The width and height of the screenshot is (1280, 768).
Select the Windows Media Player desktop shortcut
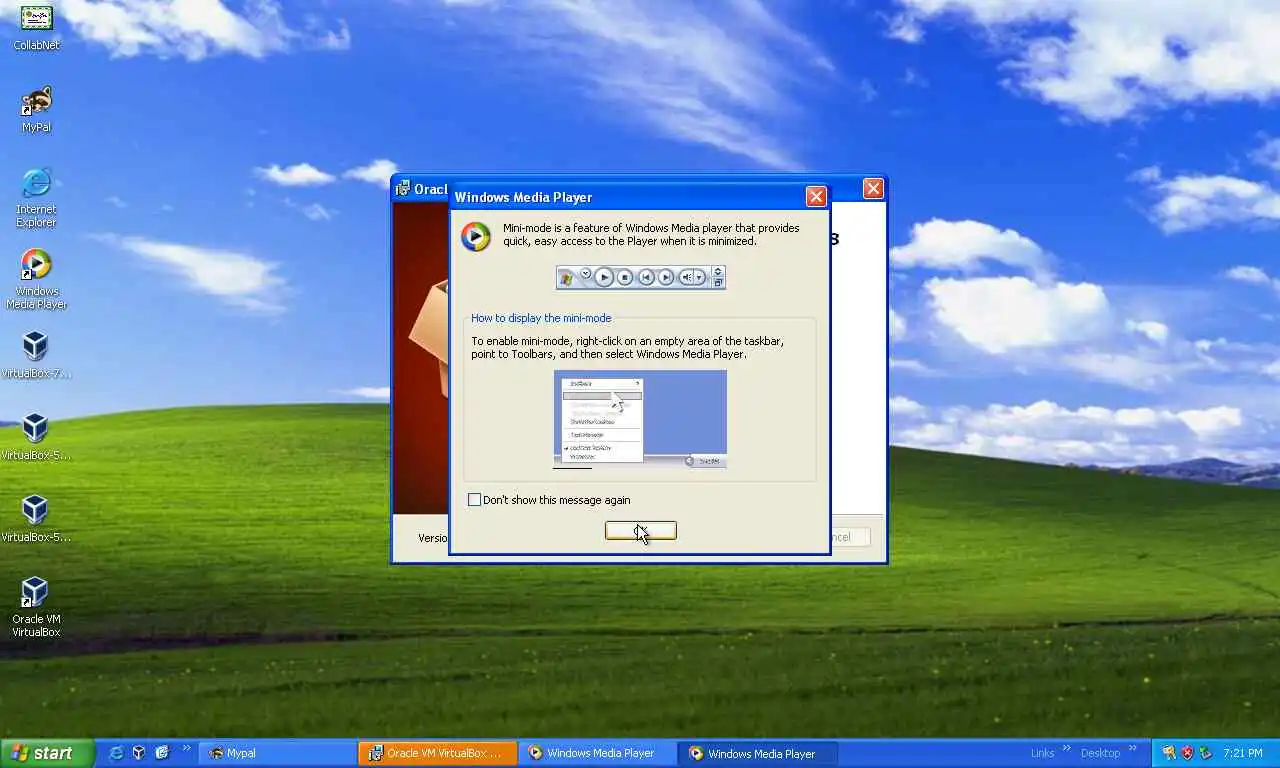click(36, 279)
